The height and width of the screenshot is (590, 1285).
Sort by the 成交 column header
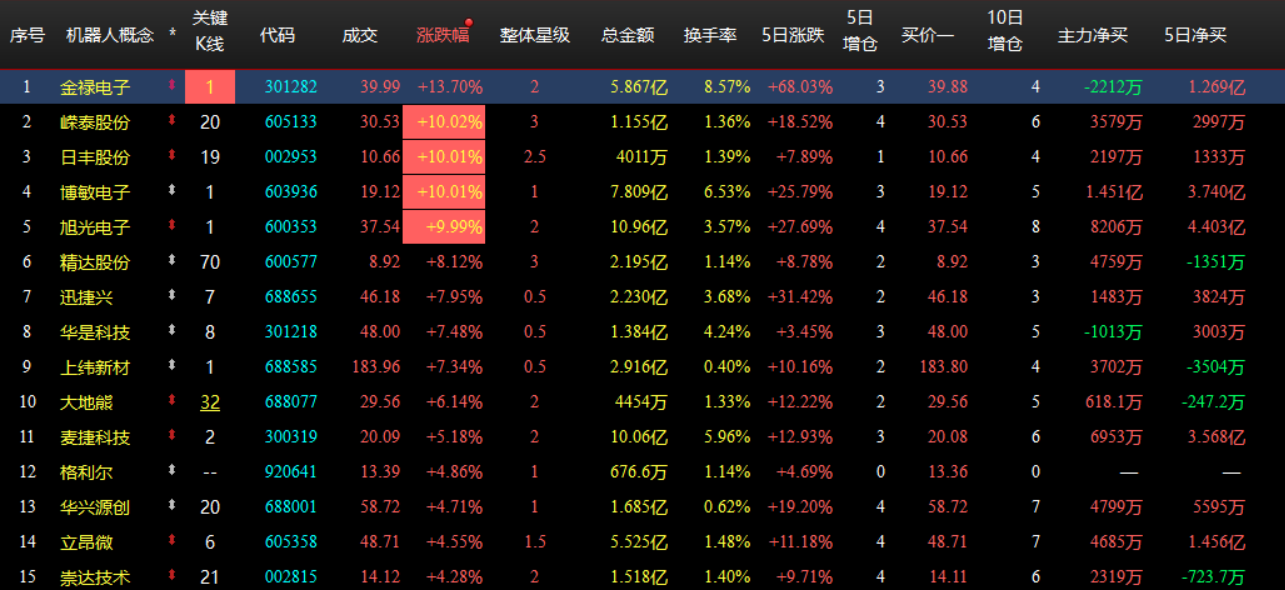point(360,35)
